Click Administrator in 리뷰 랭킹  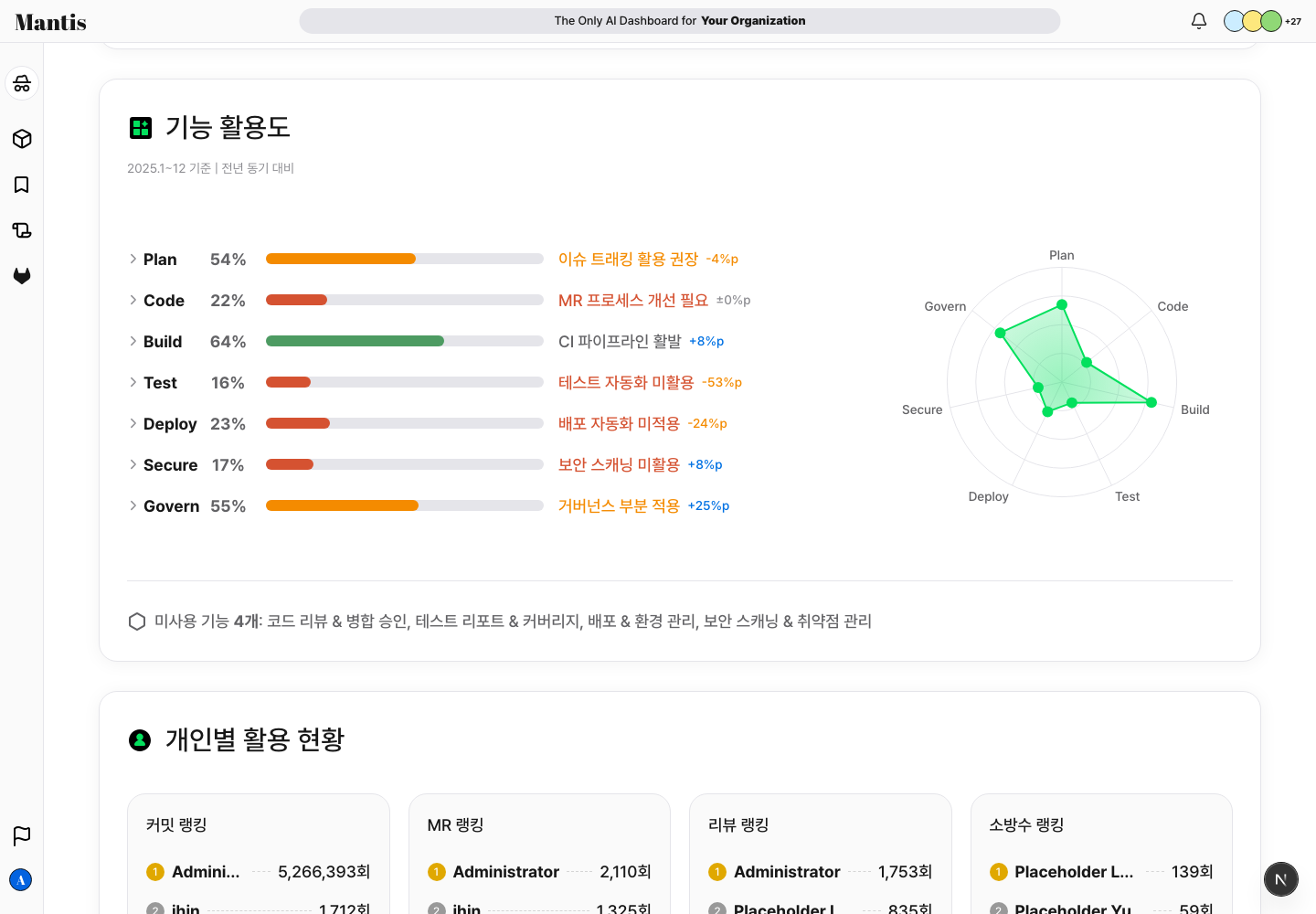click(787, 872)
